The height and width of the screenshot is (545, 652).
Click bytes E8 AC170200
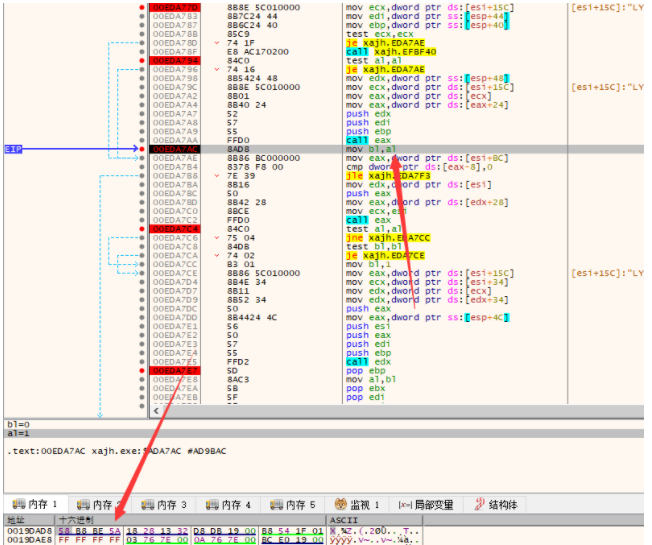point(258,52)
